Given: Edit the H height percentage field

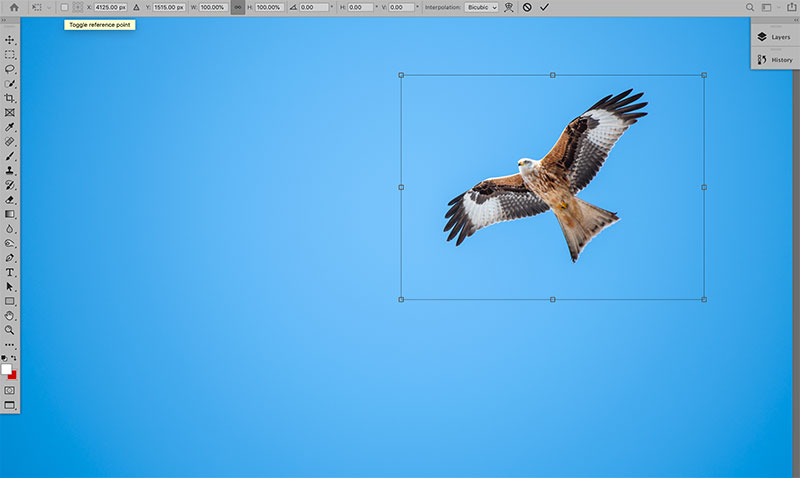Looking at the screenshot, I should pos(269,7).
